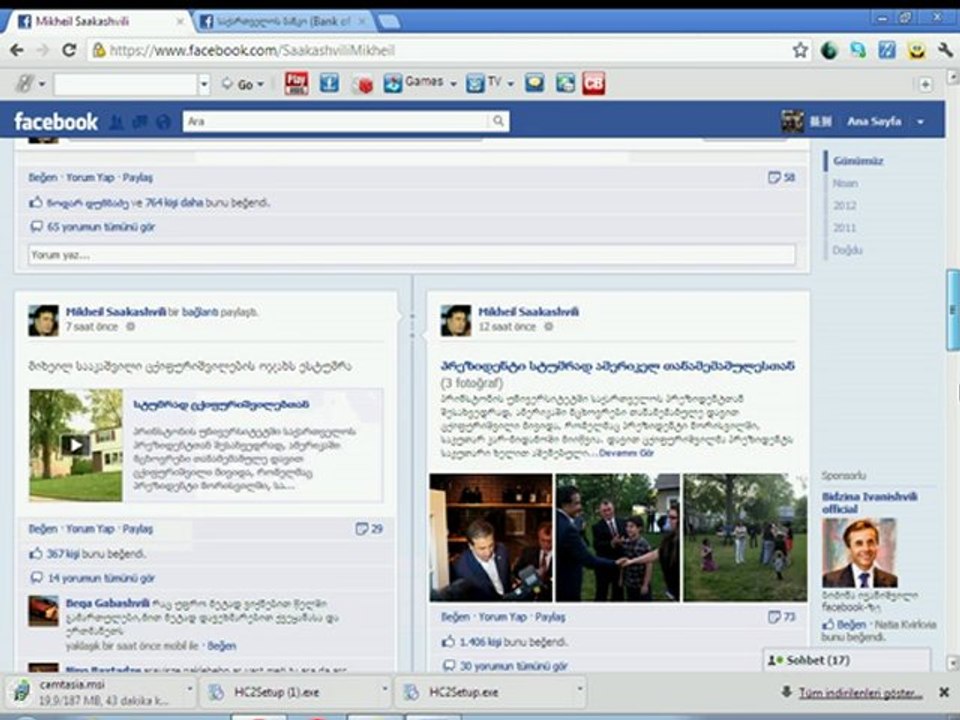The height and width of the screenshot is (720, 960).
Task: Like the Bidzina Ivanishvili sponsored page
Action: coord(851,624)
